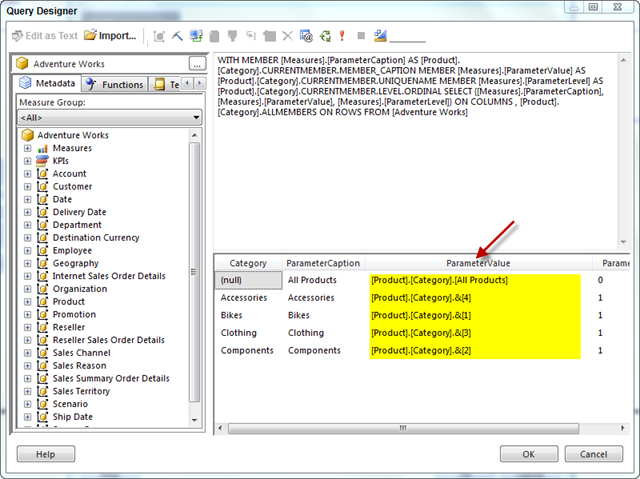Click inside the MDX query text area
Viewport: 640px width, 479px height.
click(416, 151)
